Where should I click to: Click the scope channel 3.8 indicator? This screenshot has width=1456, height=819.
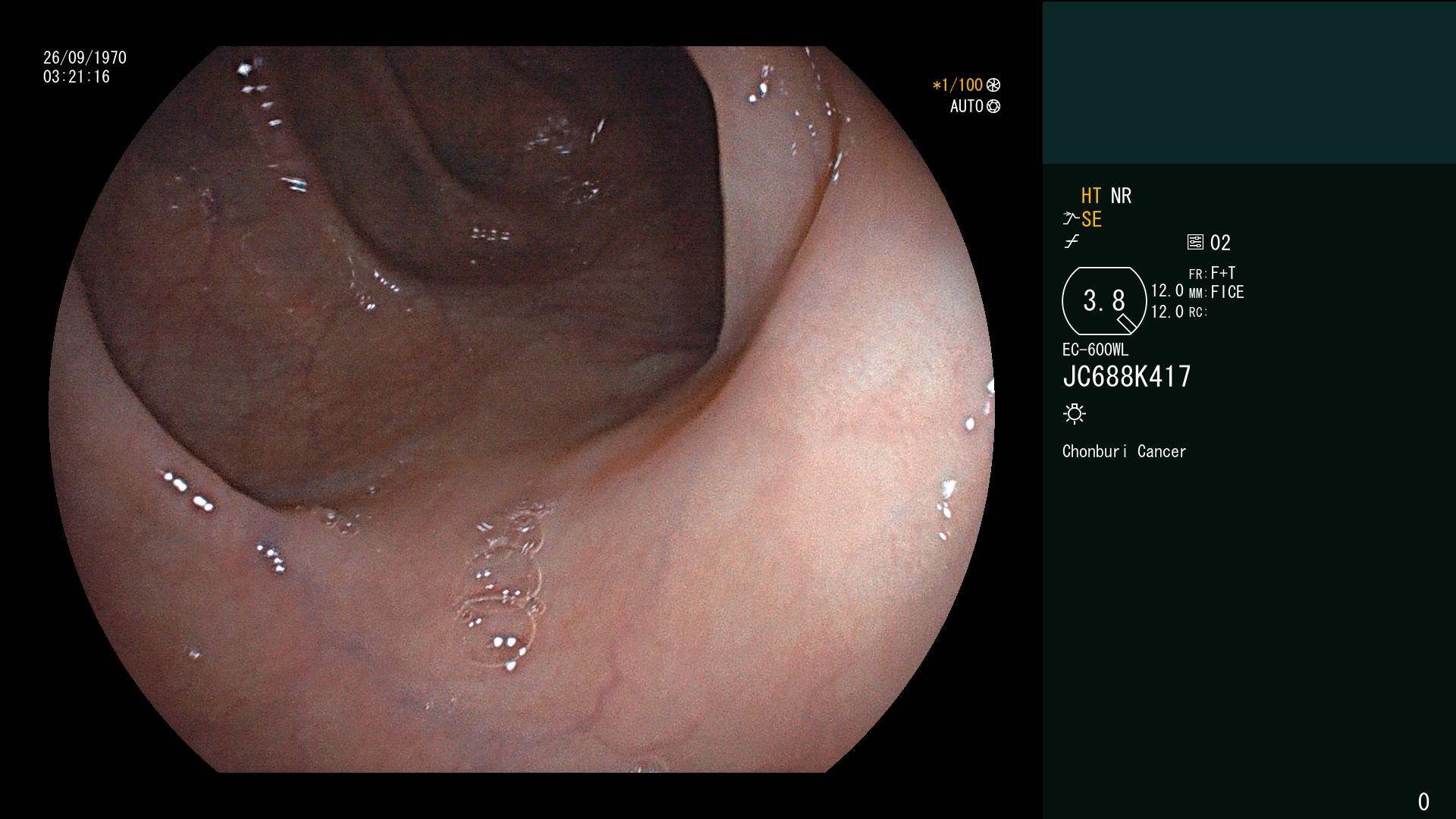coord(1104,301)
